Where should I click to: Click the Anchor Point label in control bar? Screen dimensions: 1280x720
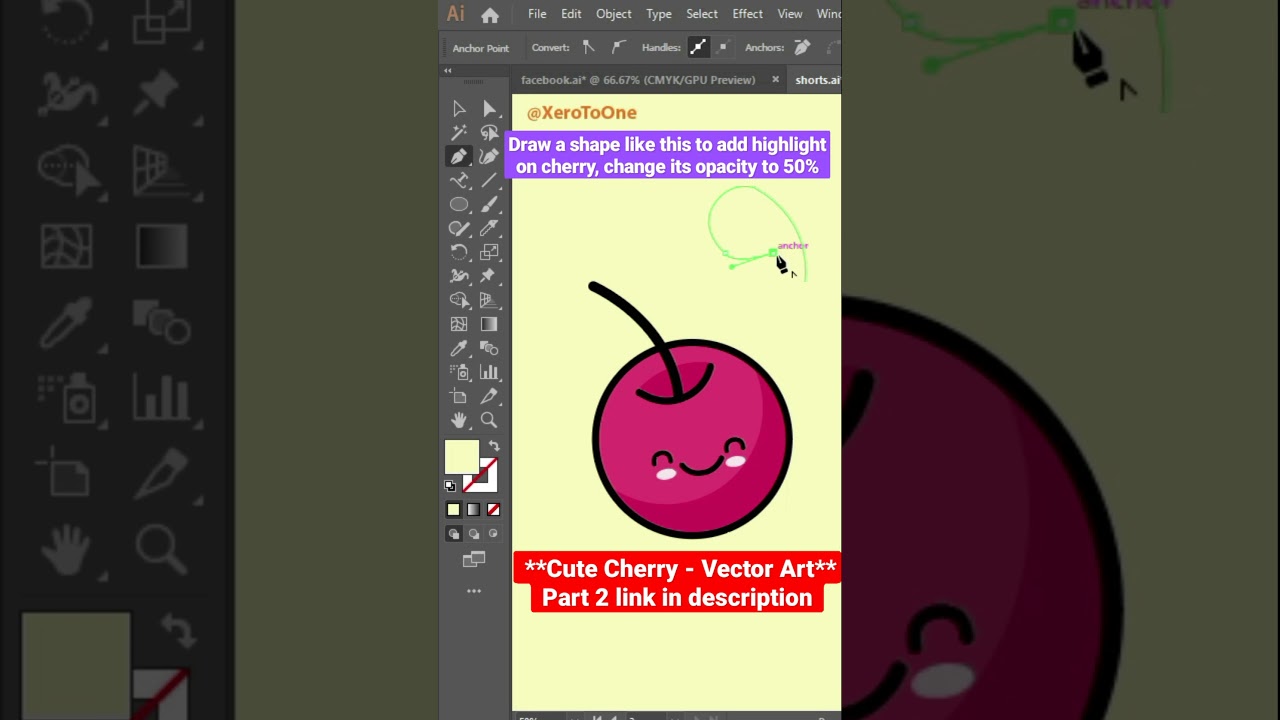click(480, 48)
